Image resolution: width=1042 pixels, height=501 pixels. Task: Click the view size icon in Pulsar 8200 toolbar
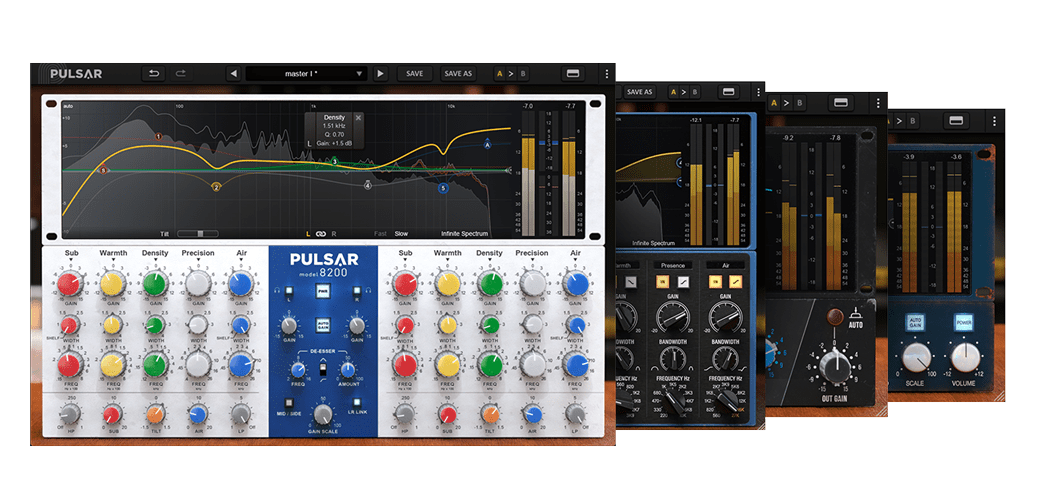(572, 74)
